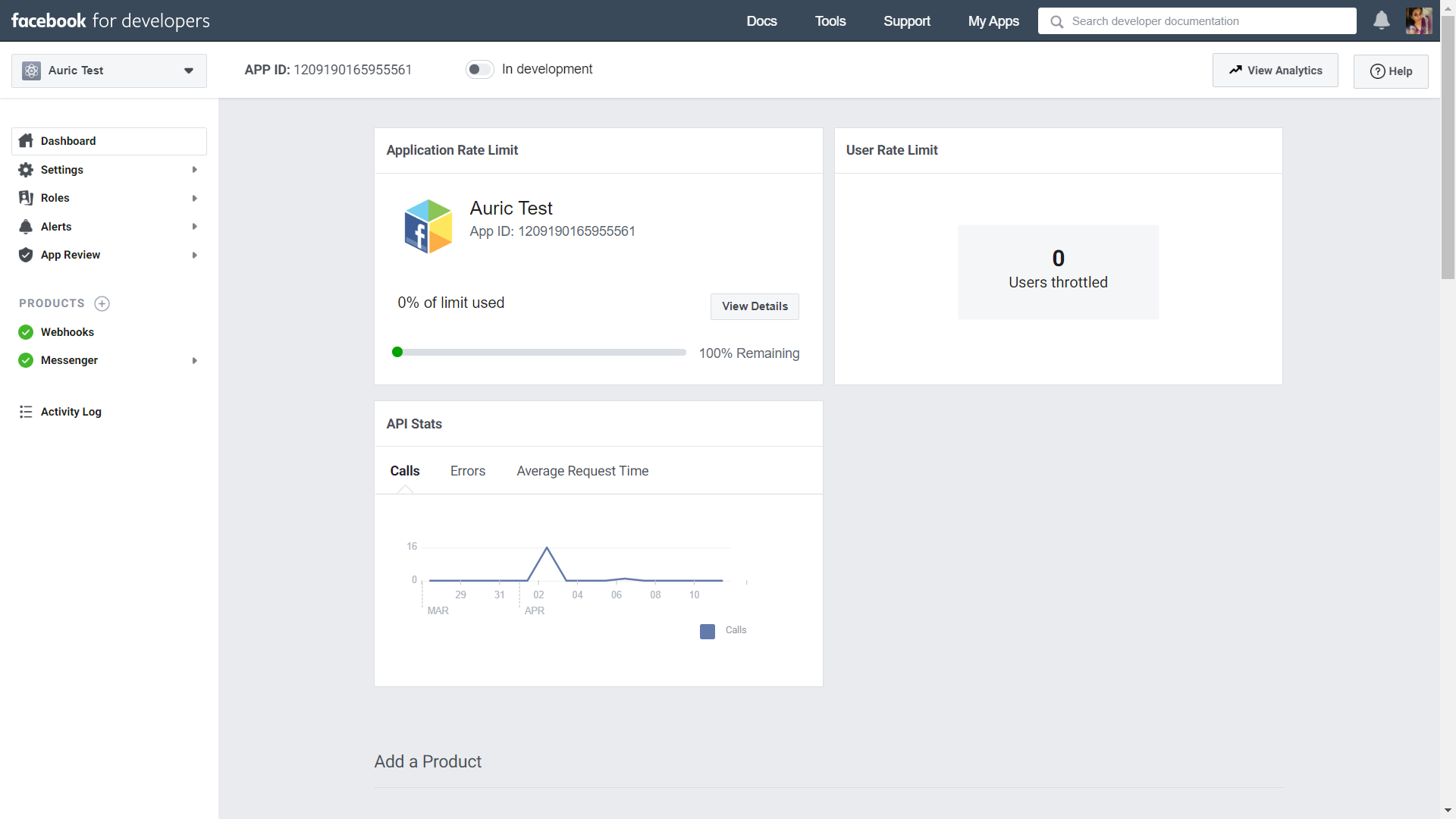This screenshot has height=819, width=1456.
Task: Expand the App Review submenu arrow
Action: tap(195, 255)
